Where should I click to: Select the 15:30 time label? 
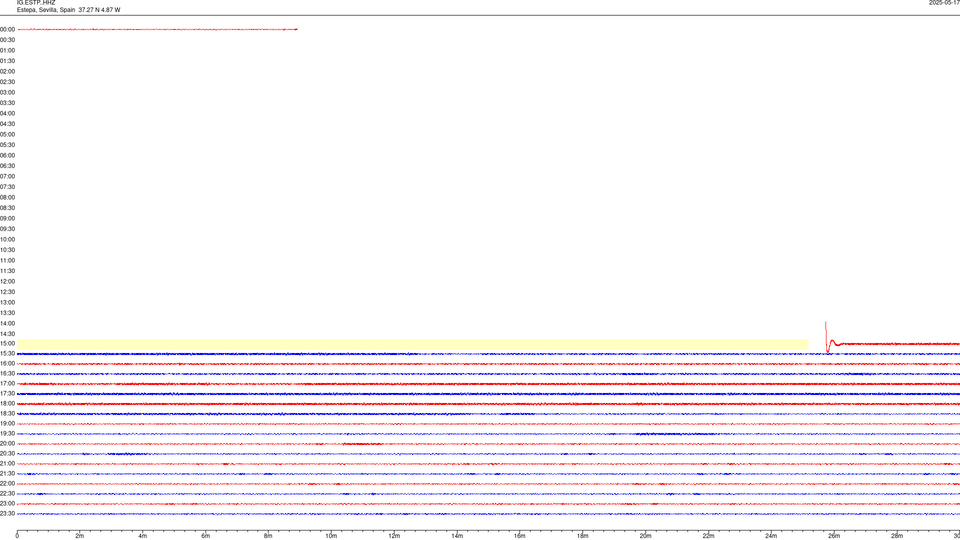(7, 354)
